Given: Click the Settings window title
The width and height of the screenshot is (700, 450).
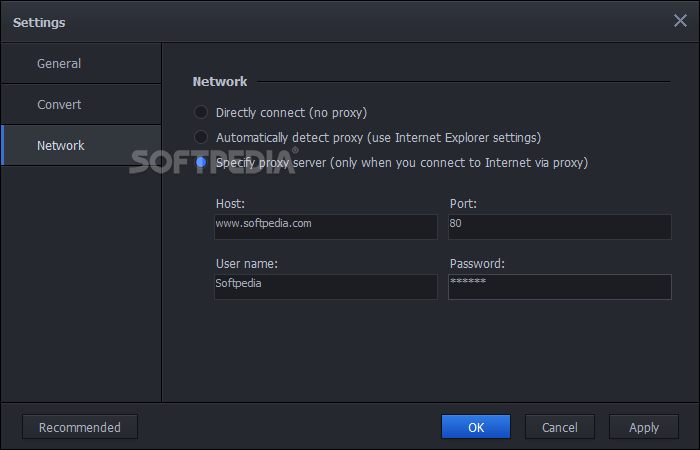Looking at the screenshot, I should [39, 22].
